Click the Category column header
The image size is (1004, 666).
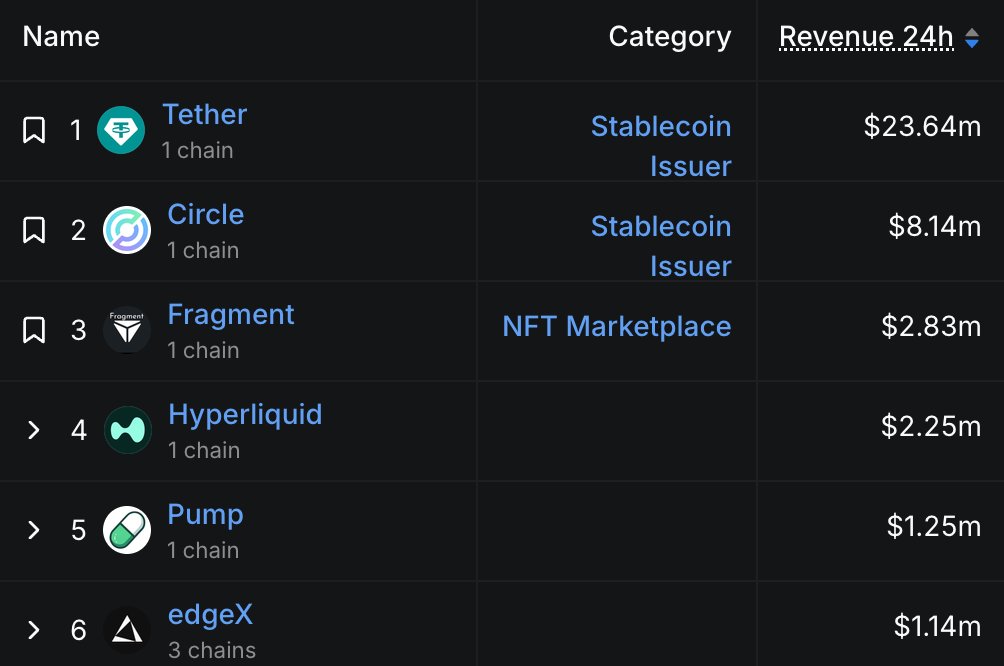669,37
